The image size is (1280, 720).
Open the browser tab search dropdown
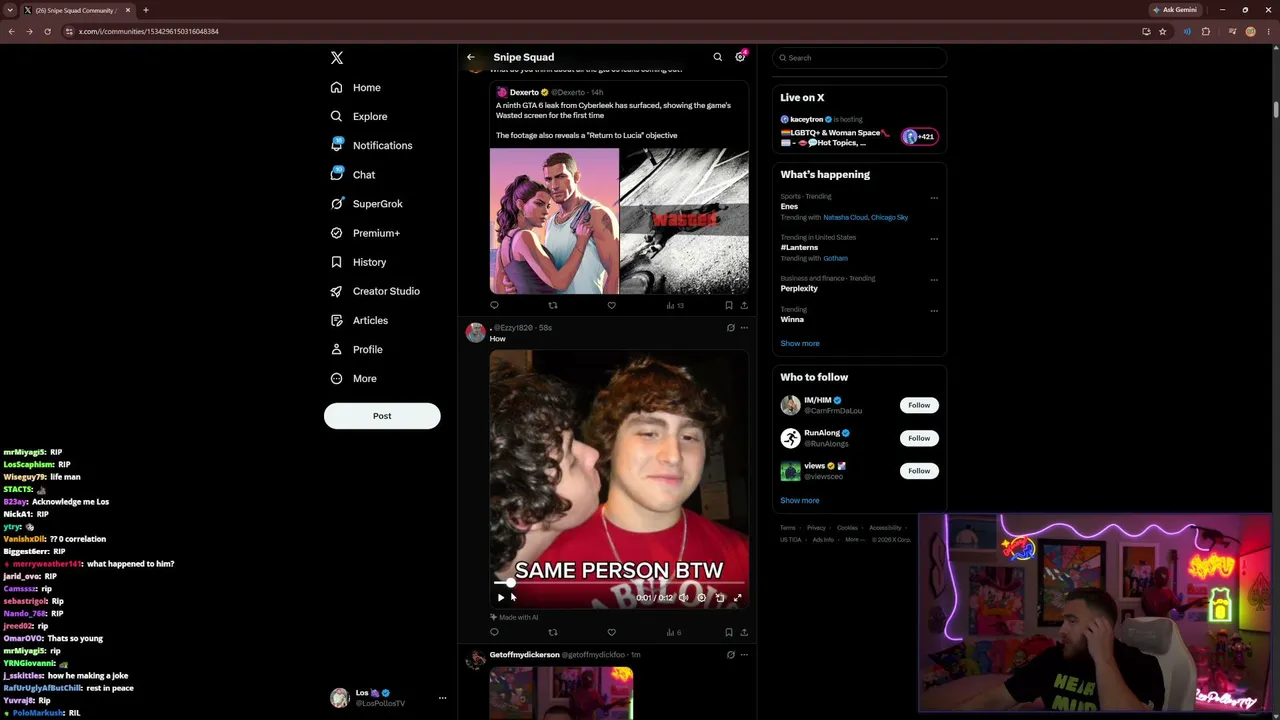pyautogui.click(x=10, y=10)
